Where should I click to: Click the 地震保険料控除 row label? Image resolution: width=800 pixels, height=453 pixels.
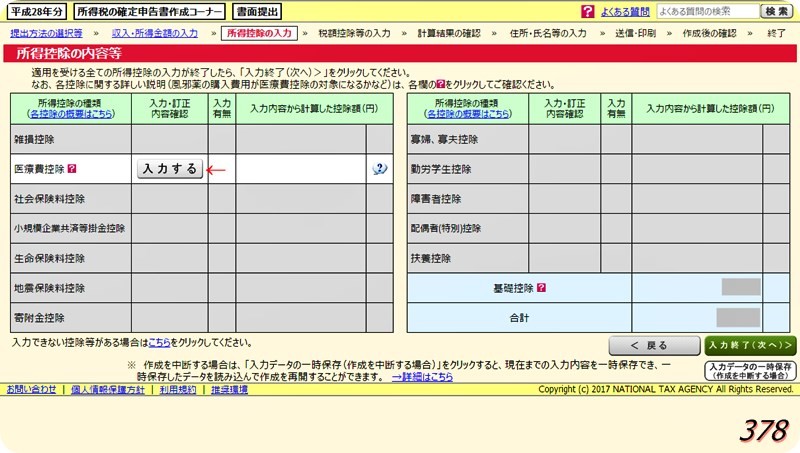coord(49,288)
